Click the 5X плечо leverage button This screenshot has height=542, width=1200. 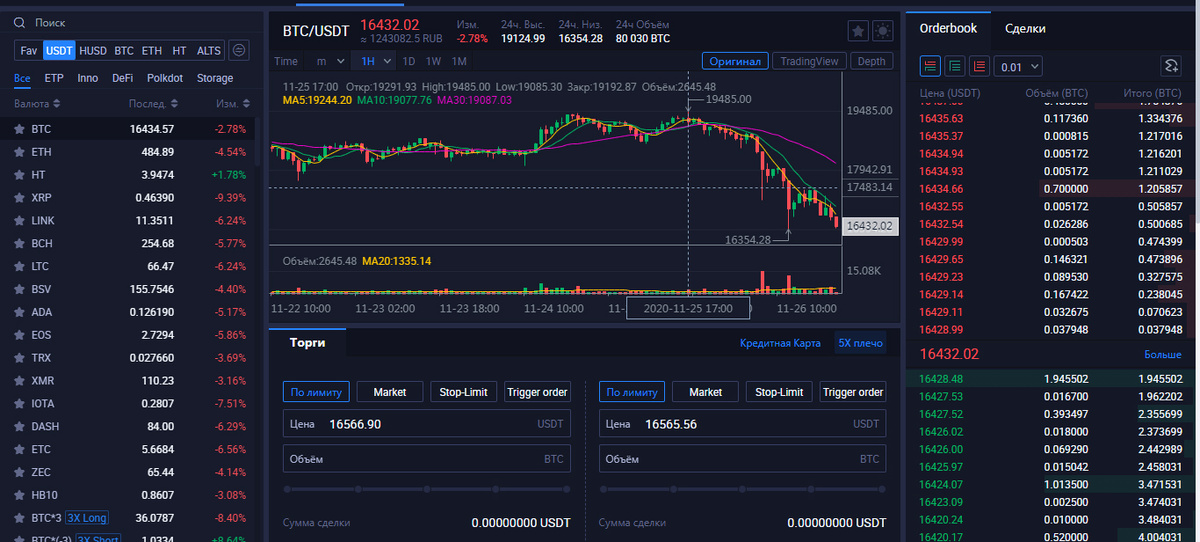[x=862, y=343]
